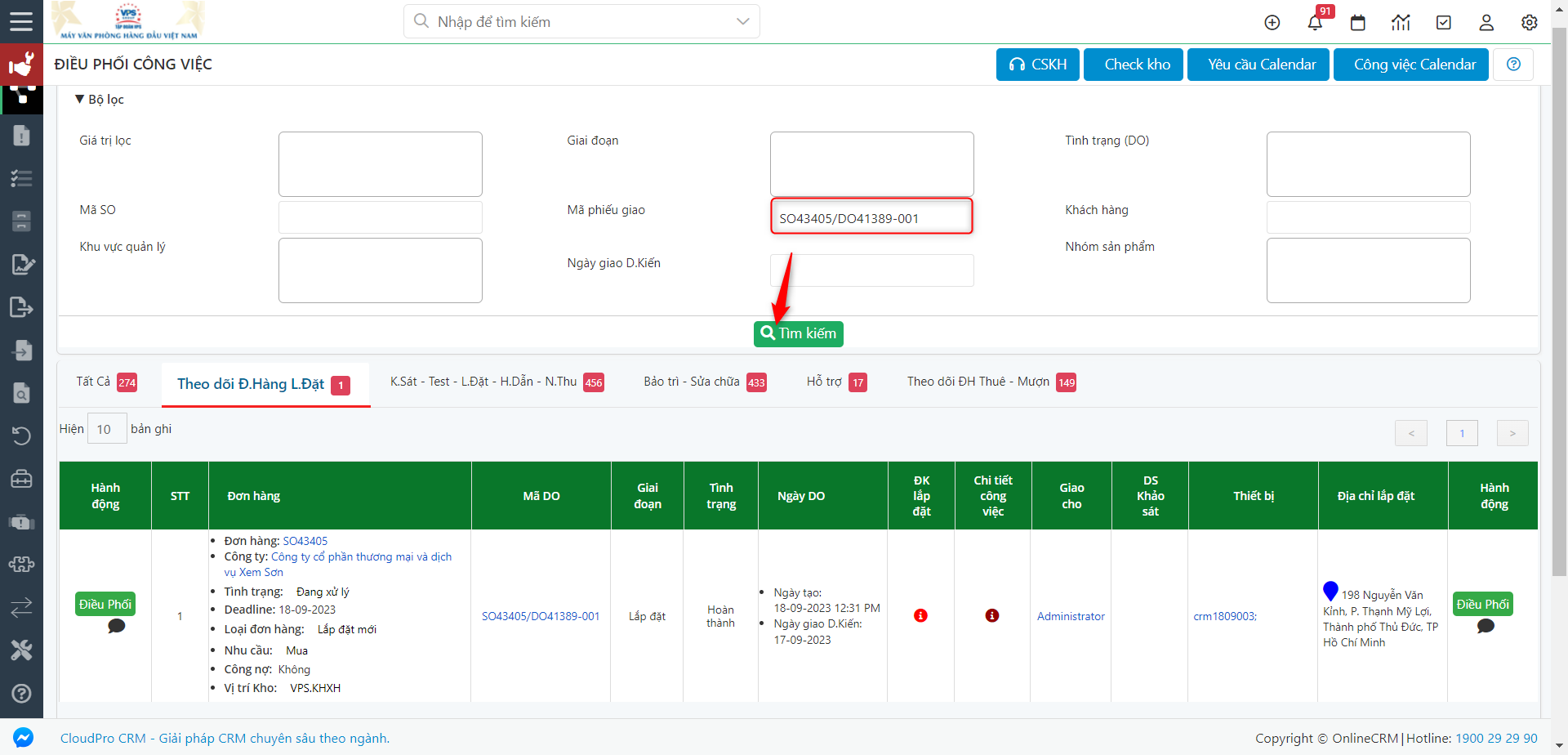The height and width of the screenshot is (755, 1568).
Task: Open comment bubble under right Điều Phối
Action: pyautogui.click(x=1486, y=626)
